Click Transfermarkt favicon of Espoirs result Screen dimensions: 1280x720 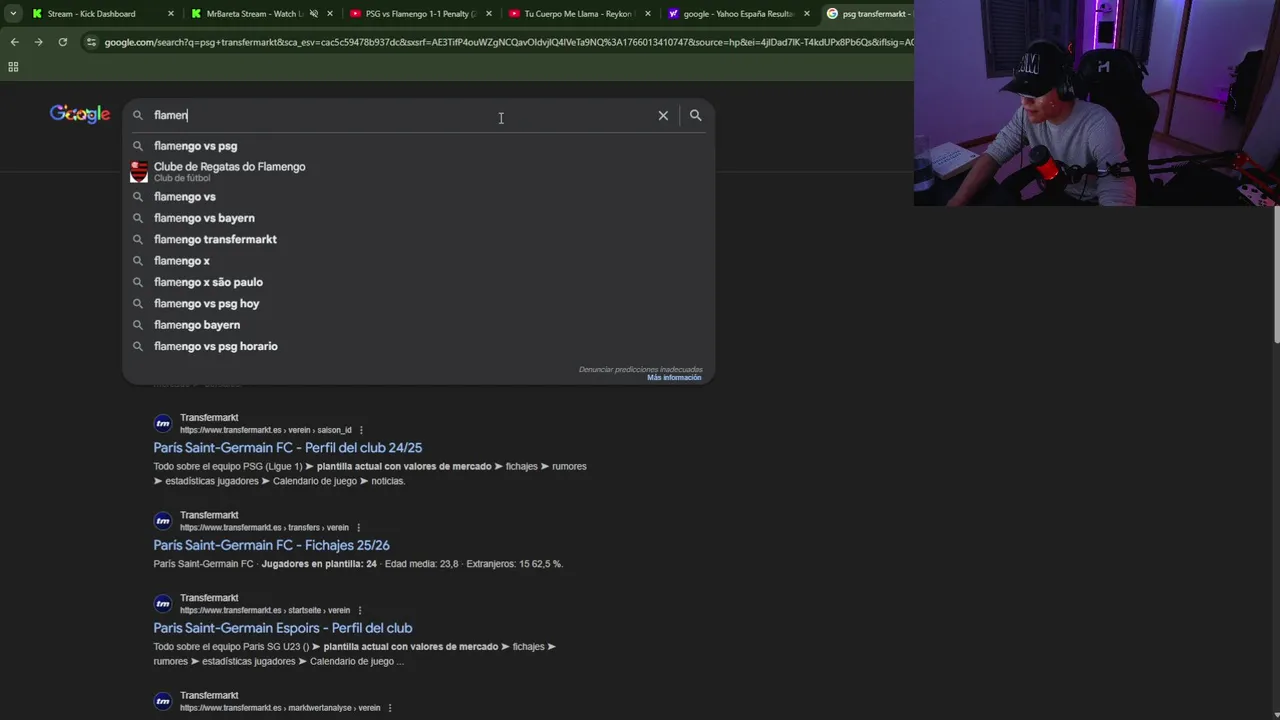click(163, 604)
